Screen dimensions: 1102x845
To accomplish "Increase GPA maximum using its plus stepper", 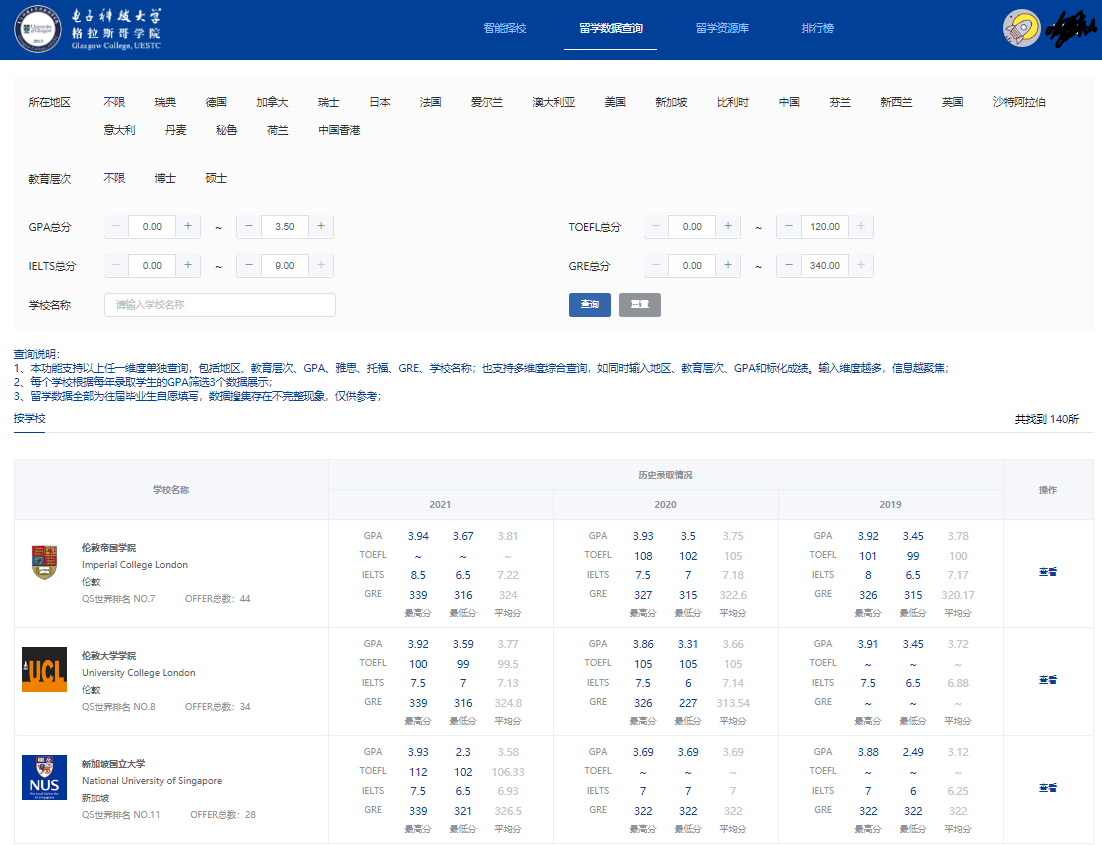I will (320, 226).
